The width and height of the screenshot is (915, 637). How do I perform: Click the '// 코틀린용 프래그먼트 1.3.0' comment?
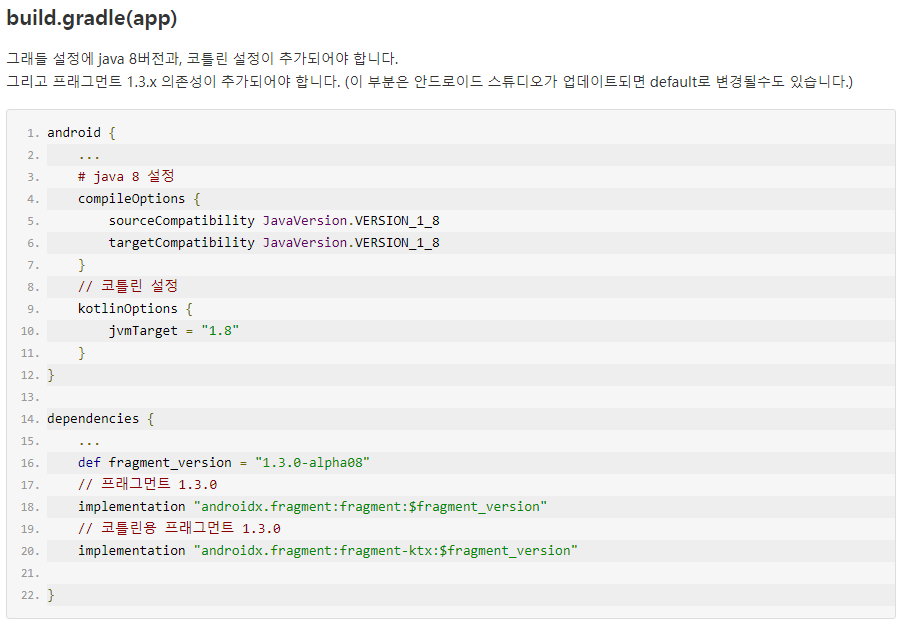[x=179, y=528]
